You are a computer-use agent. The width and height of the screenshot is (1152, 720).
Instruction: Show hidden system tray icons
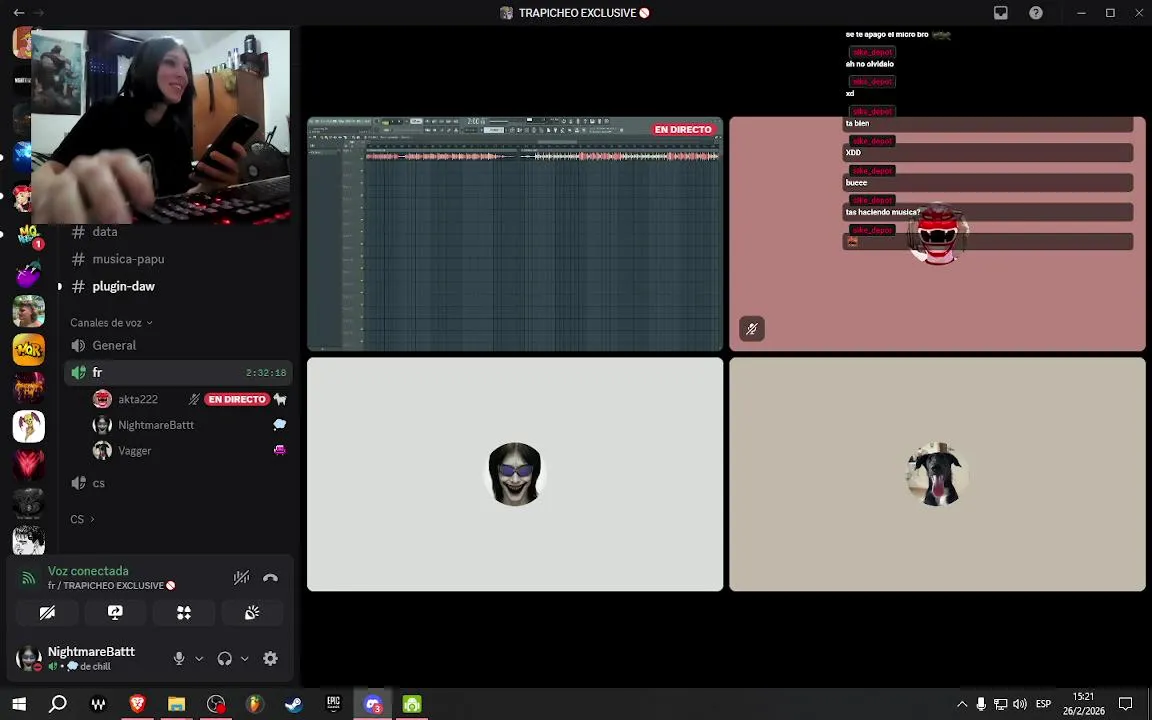[962, 704]
